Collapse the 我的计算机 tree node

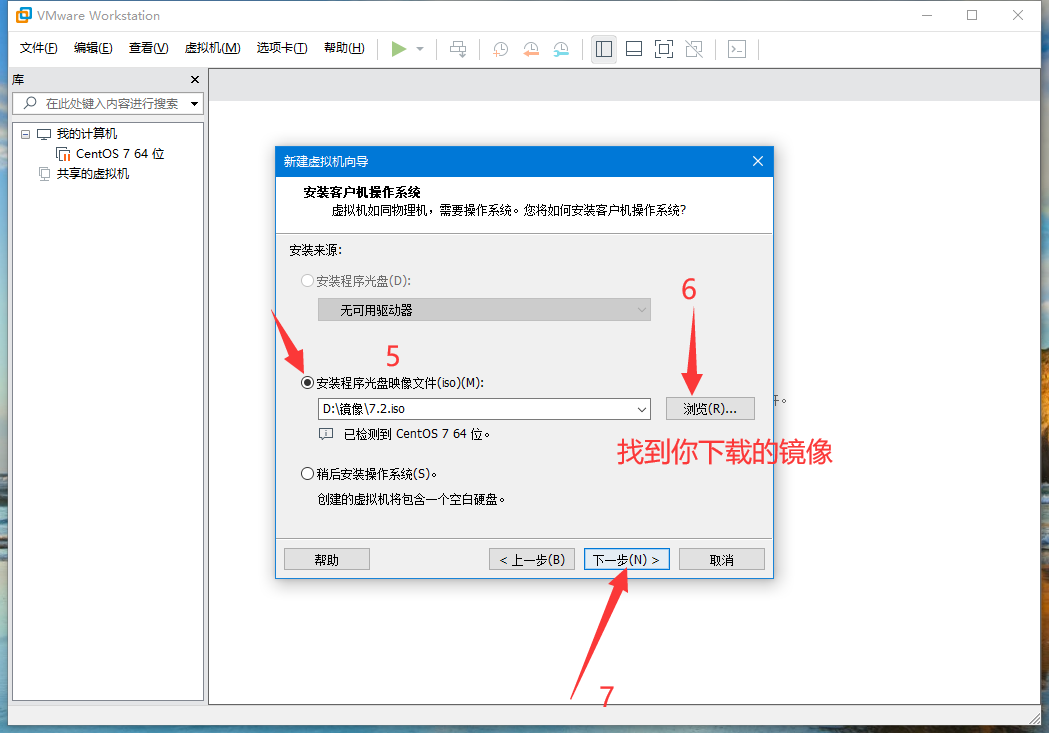[x=26, y=134]
